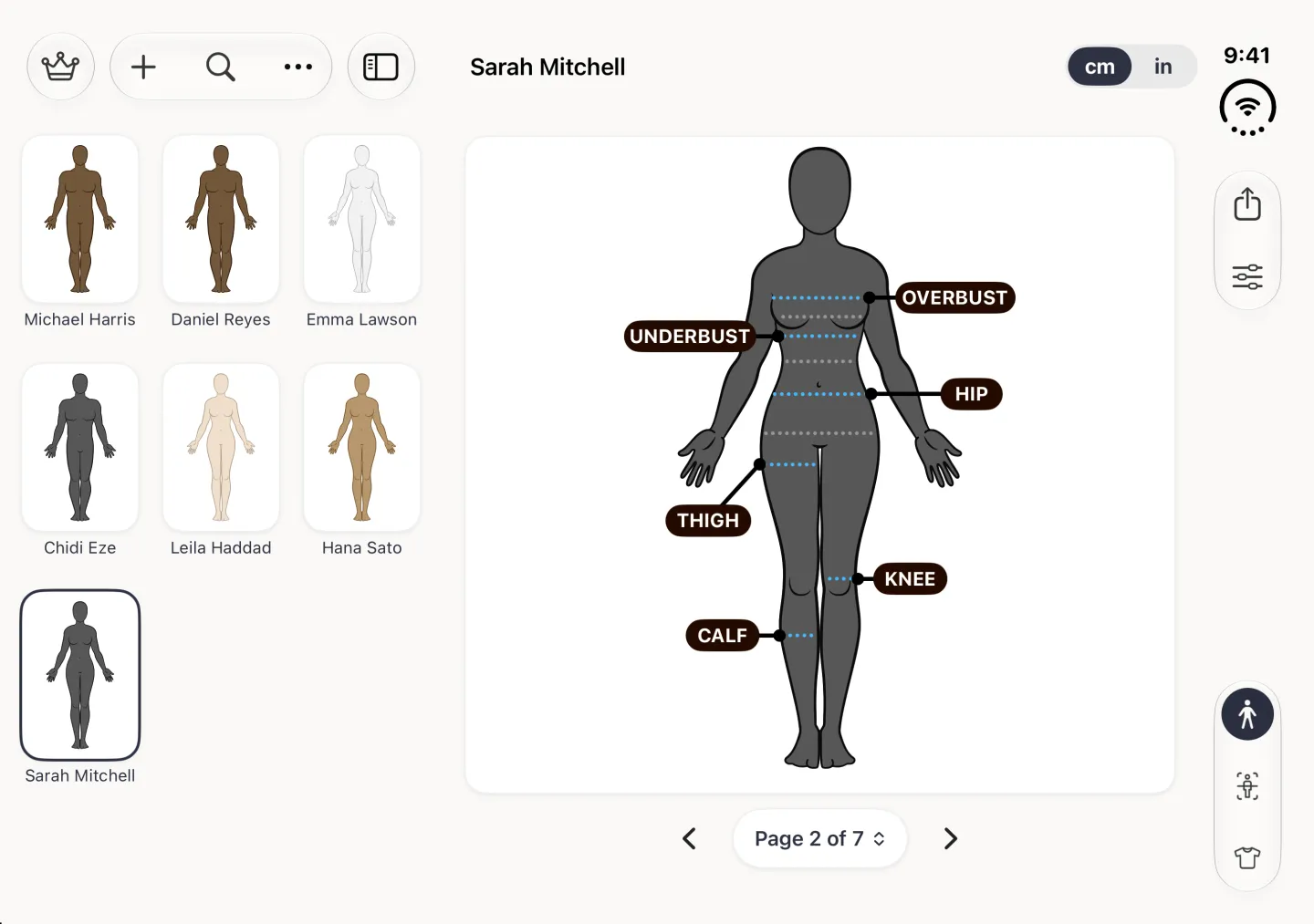1314x924 pixels.
Task: Open the Page 2 of 7 selector
Action: point(819,838)
